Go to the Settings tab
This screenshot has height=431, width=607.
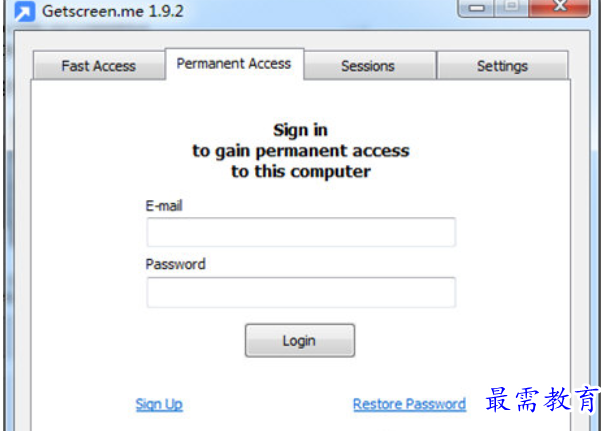(x=502, y=65)
